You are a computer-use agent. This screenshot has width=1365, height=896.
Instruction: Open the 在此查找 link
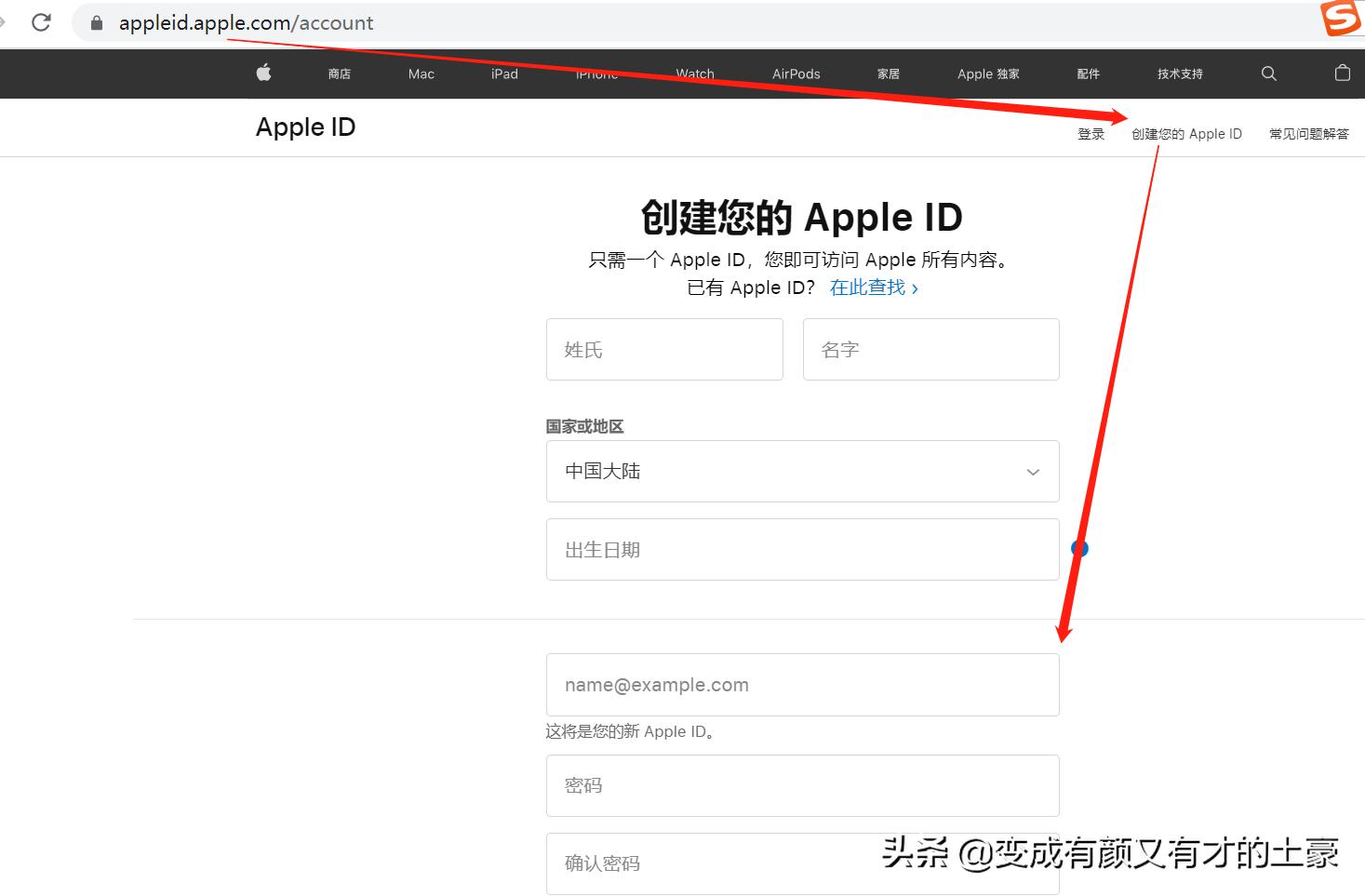pyautogui.click(x=868, y=288)
